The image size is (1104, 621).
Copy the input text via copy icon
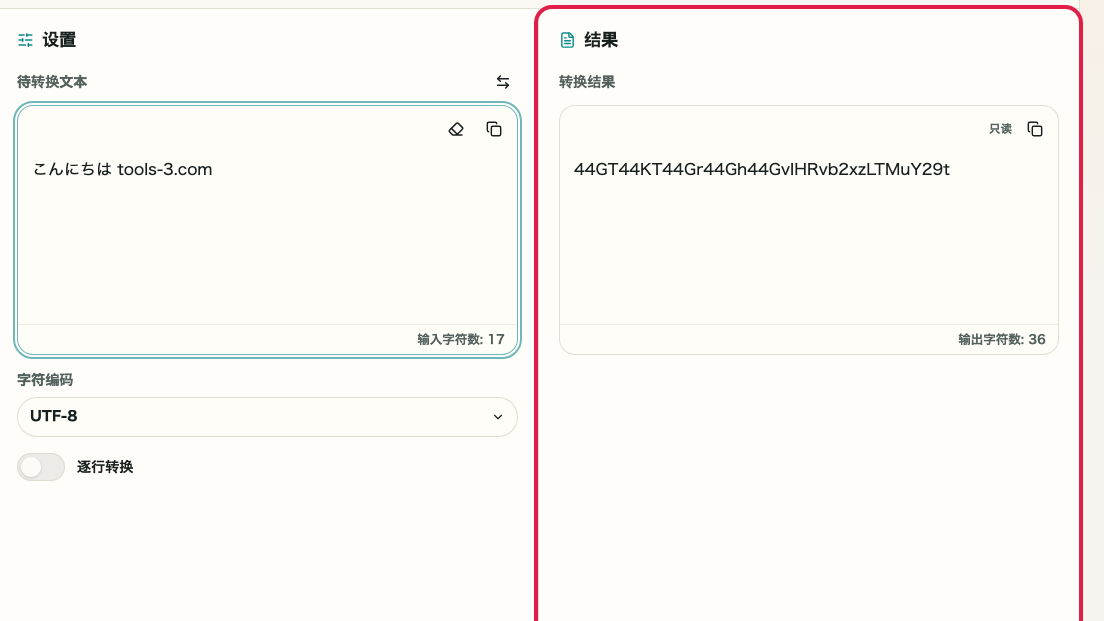click(x=494, y=130)
